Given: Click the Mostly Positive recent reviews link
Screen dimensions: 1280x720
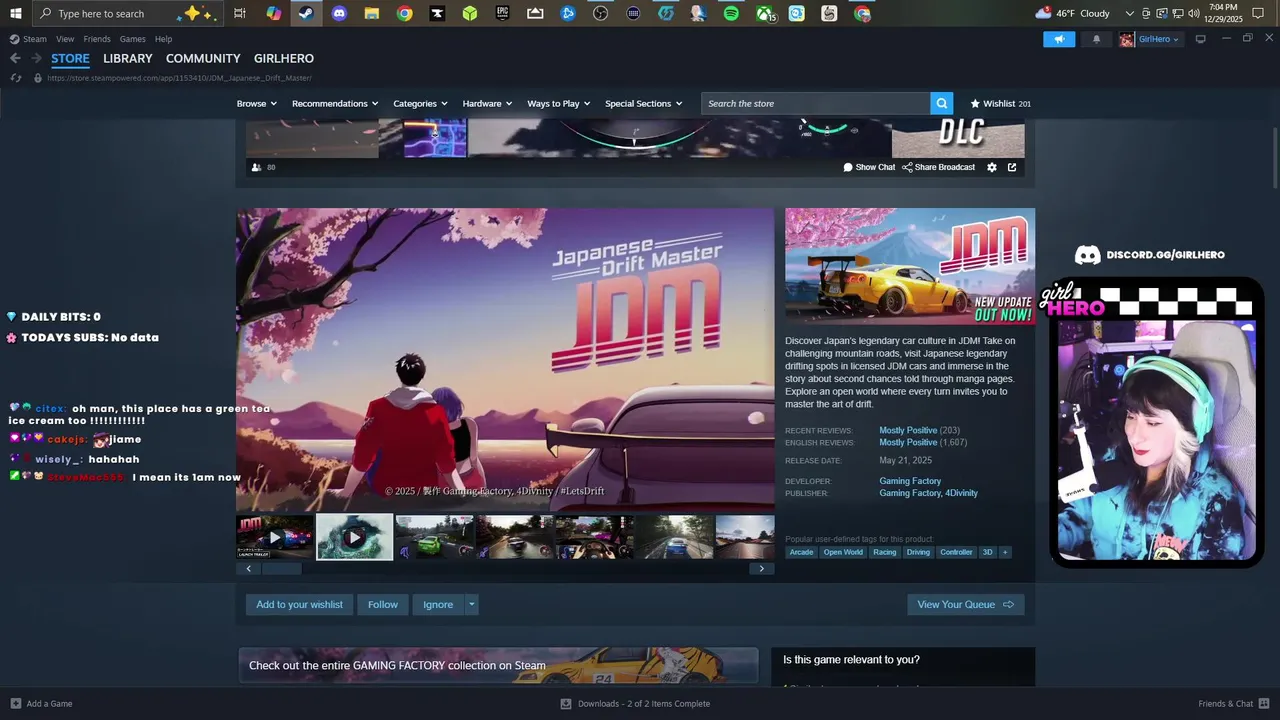Looking at the screenshot, I should tap(908, 430).
